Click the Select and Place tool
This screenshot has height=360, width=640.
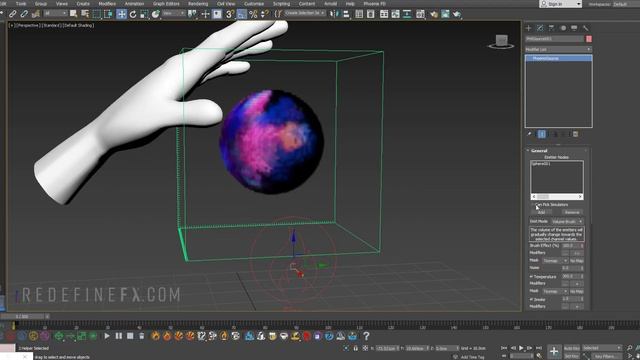(156, 14)
